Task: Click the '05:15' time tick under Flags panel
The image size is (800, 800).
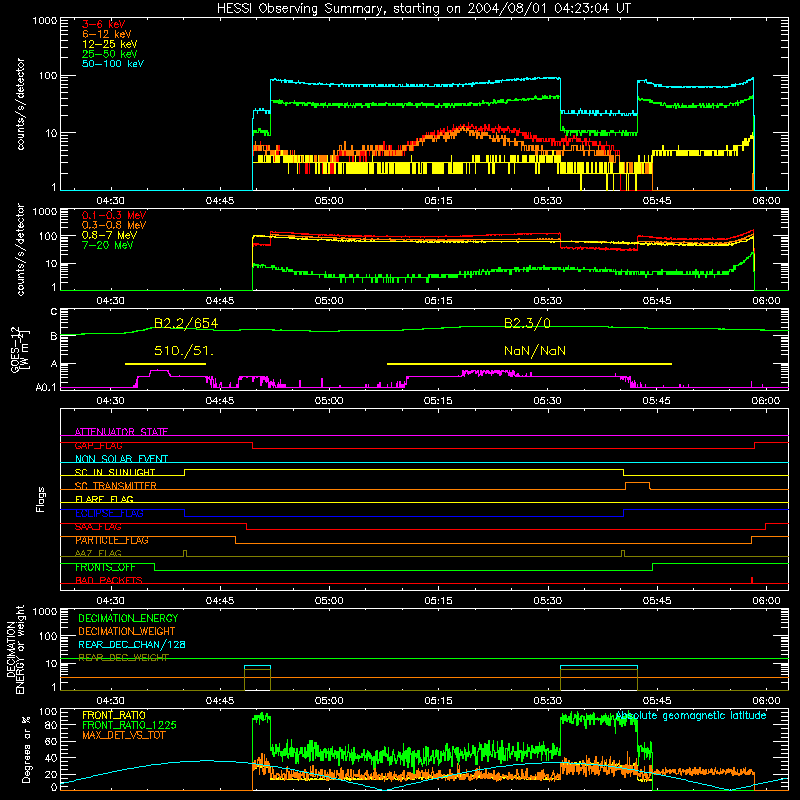Action: tap(438, 601)
